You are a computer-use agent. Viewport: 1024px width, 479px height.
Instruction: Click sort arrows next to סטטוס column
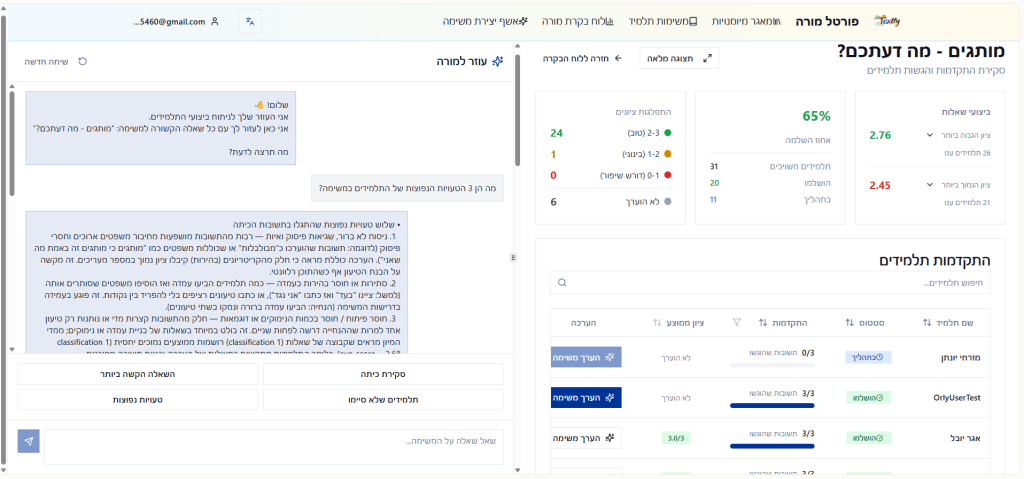(x=848, y=323)
